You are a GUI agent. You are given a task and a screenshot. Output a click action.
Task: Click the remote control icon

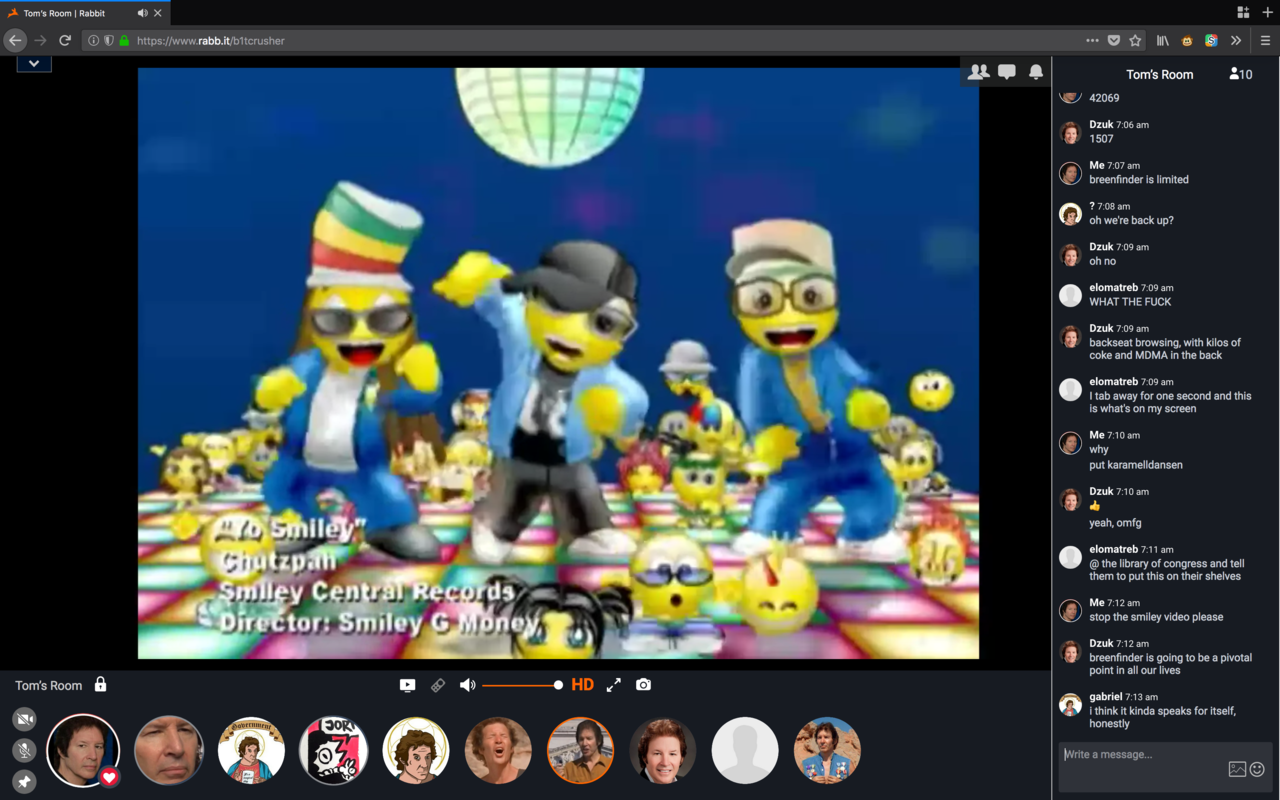pos(437,685)
